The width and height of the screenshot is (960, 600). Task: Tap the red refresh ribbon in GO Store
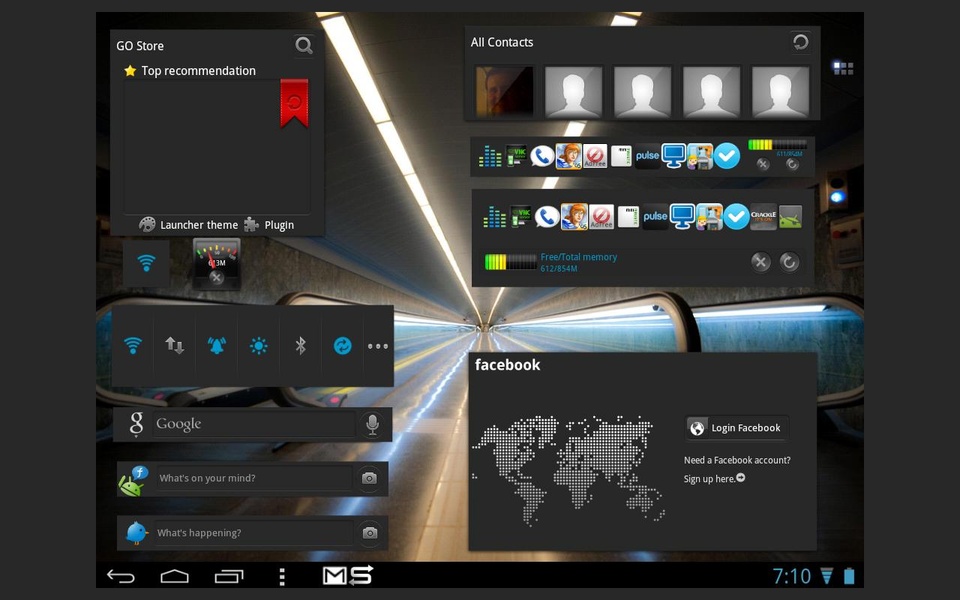tap(294, 103)
